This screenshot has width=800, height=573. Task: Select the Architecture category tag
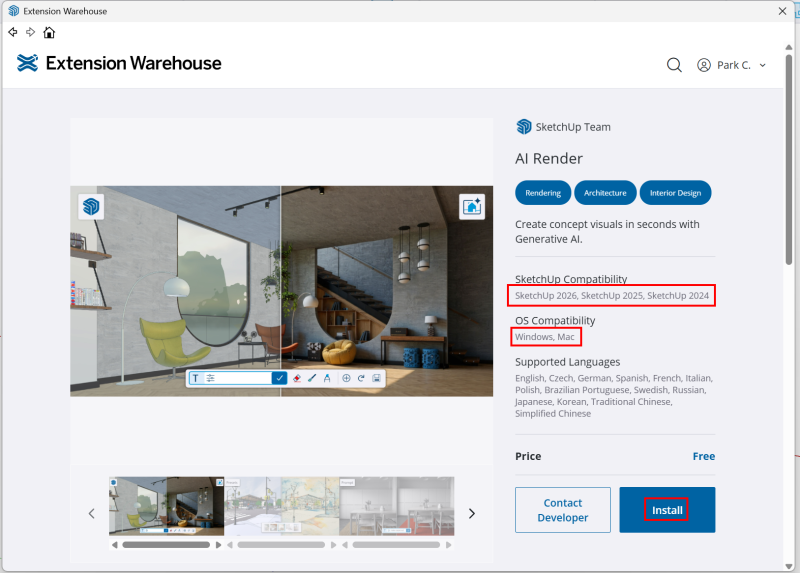coord(605,193)
